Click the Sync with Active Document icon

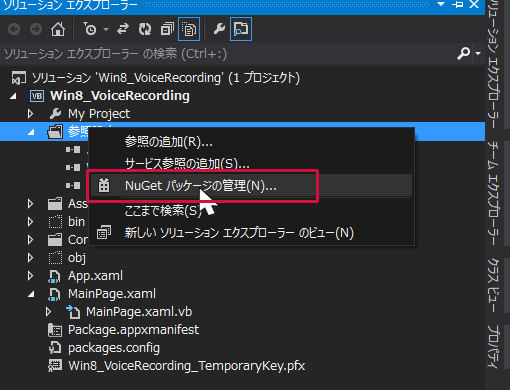(x=123, y=29)
